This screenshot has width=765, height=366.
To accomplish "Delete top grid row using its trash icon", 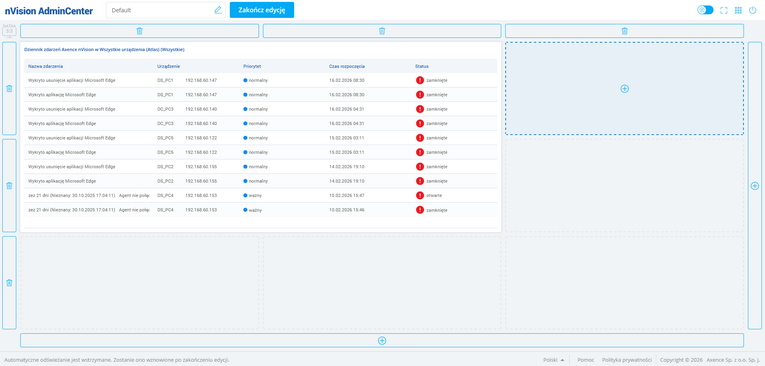I will coord(9,88).
